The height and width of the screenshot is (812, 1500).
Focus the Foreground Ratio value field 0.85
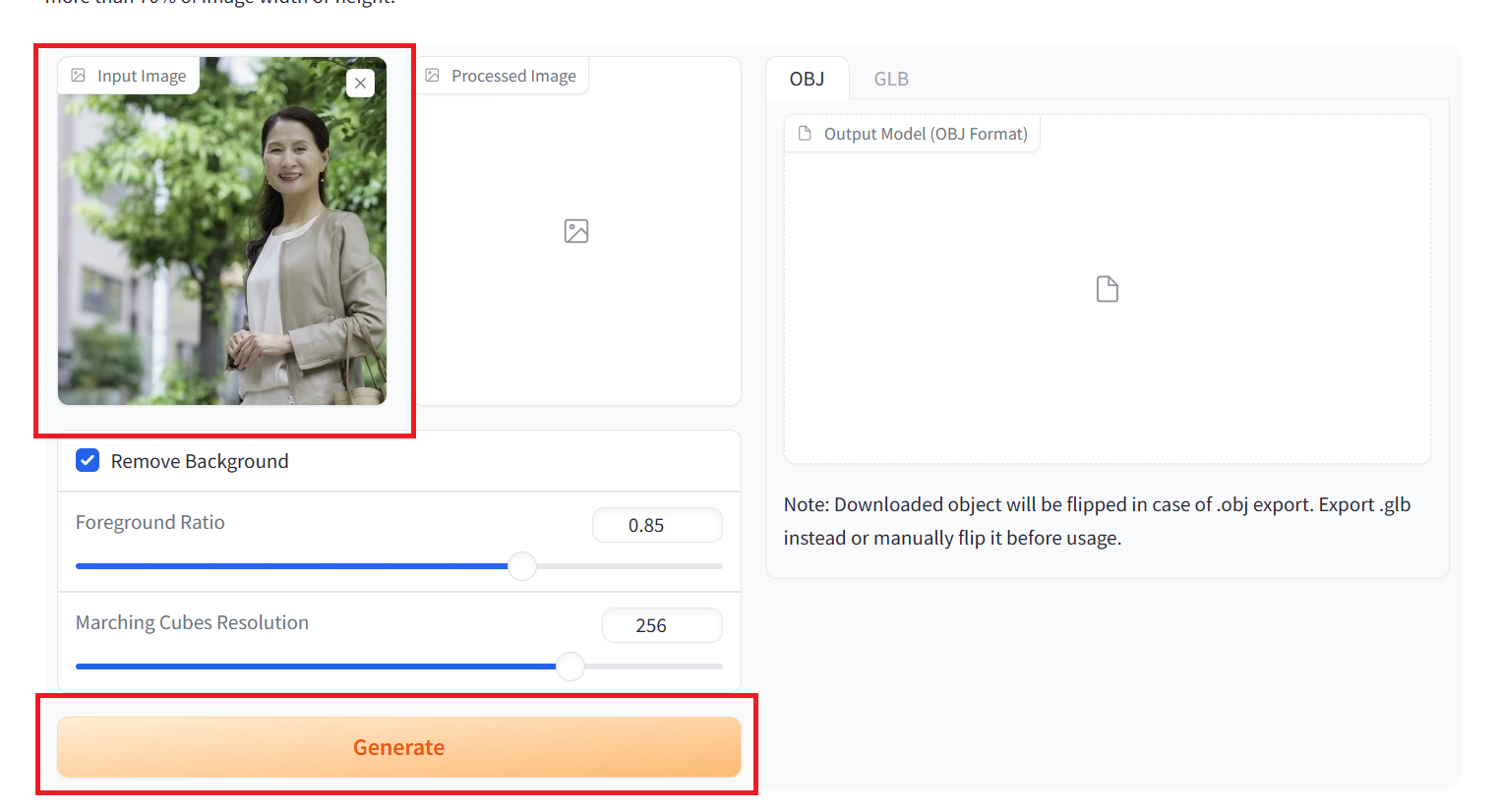pyautogui.click(x=657, y=525)
